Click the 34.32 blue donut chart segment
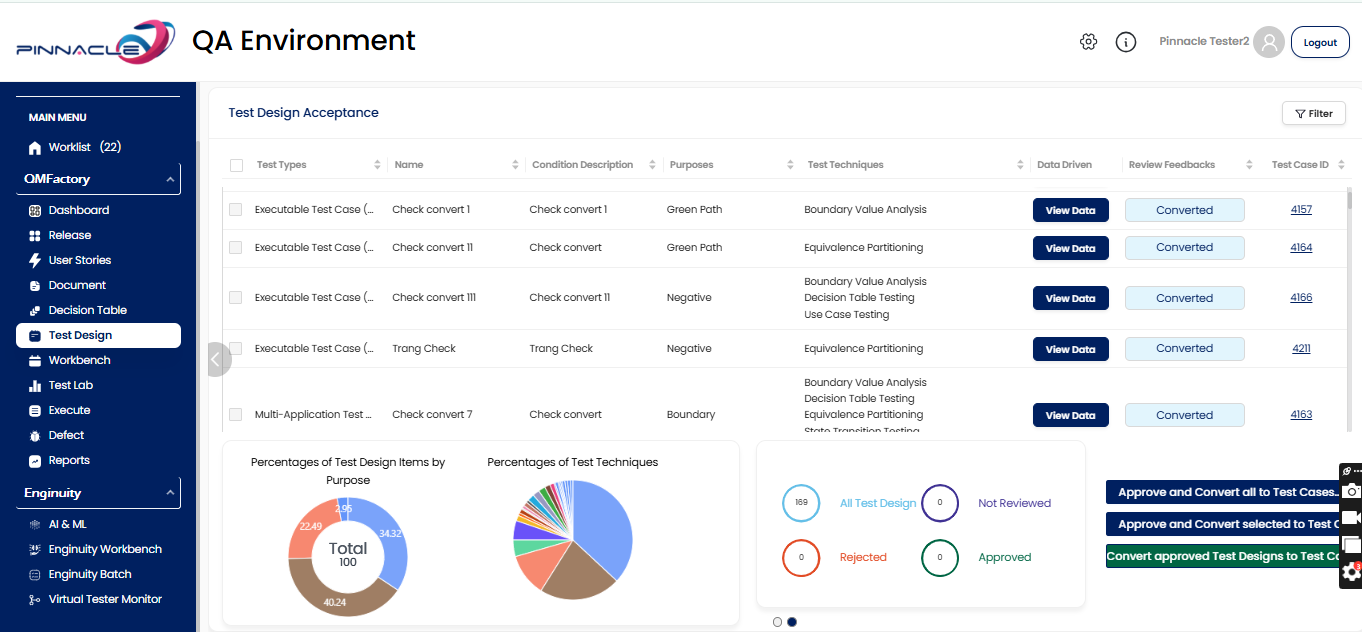Image resolution: width=1362 pixels, height=632 pixels. point(389,534)
